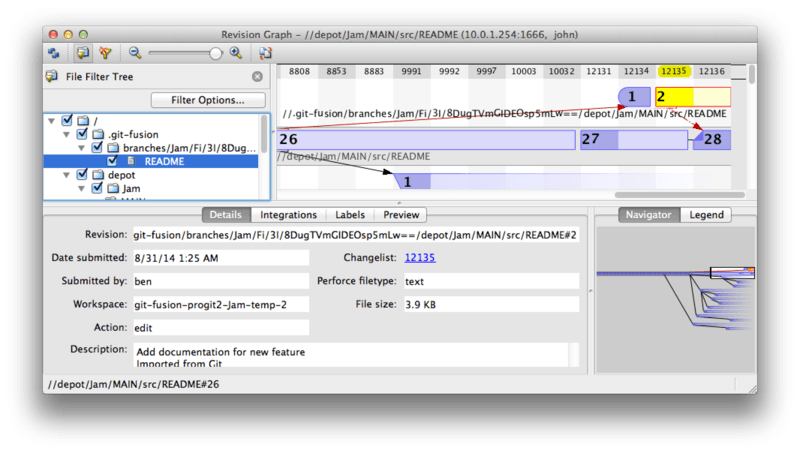Click the zoom out magnifier icon

coord(135,53)
